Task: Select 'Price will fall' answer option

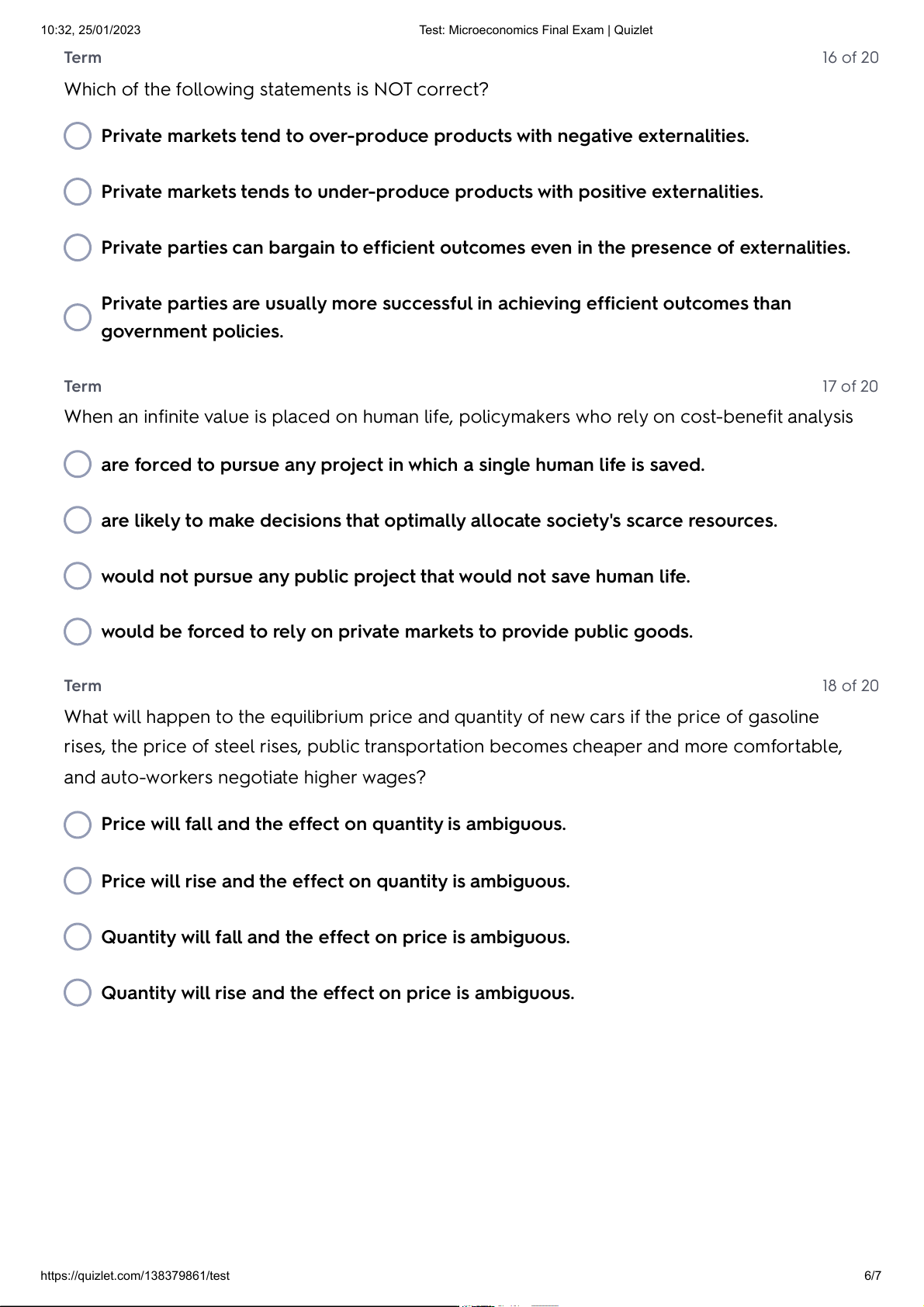Action: (x=78, y=825)
